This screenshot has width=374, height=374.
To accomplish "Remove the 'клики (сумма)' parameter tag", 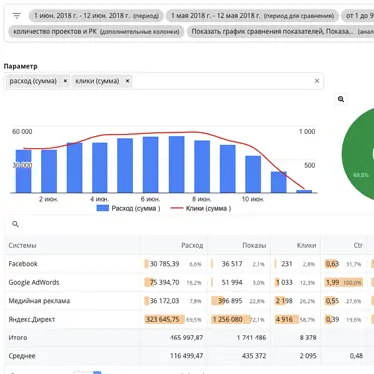I will [127, 81].
